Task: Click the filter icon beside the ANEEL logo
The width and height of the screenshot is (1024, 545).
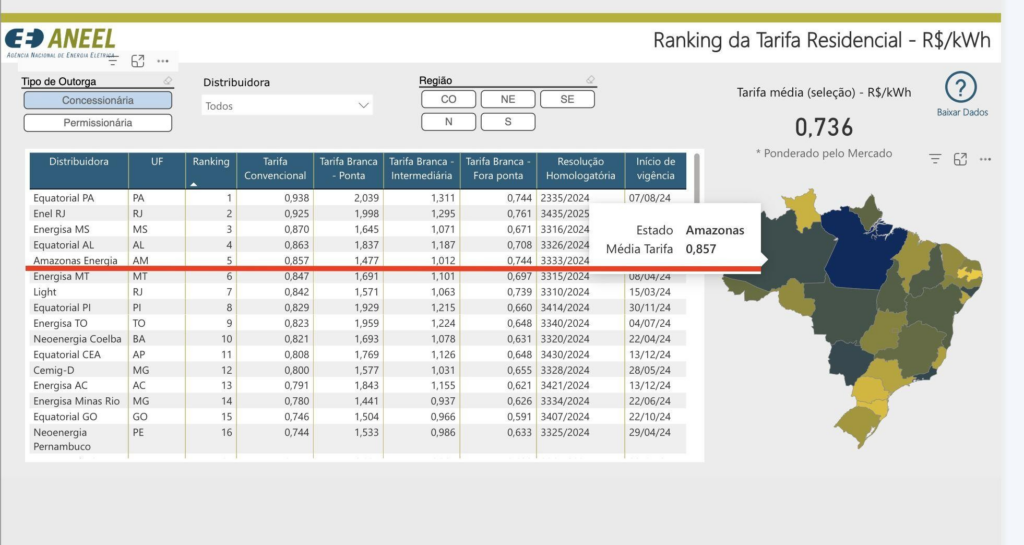Action: click(x=113, y=61)
